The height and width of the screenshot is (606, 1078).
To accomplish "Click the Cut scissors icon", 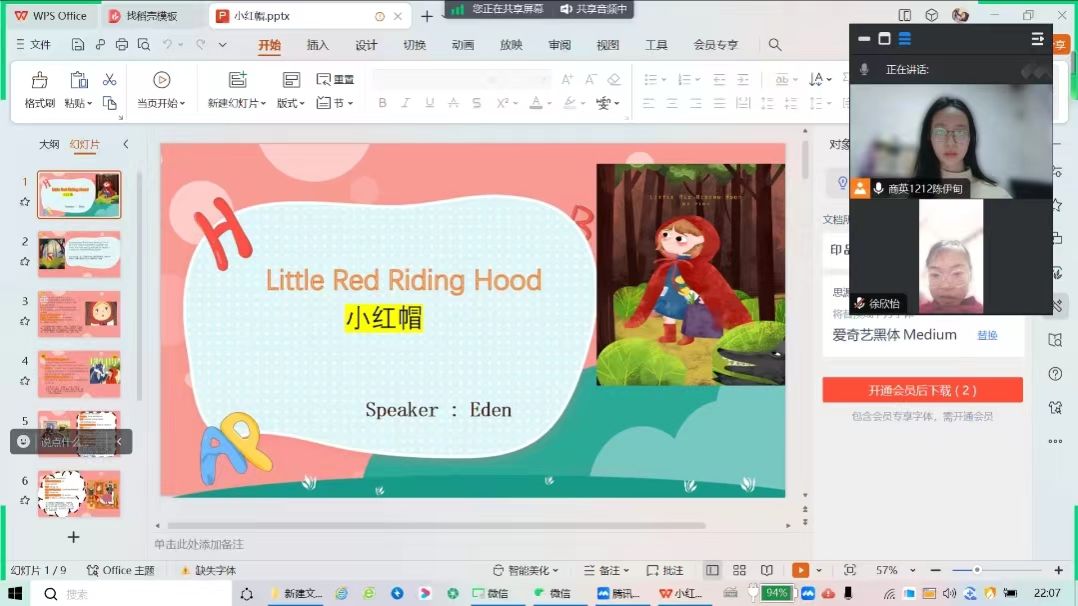I will tap(109, 79).
